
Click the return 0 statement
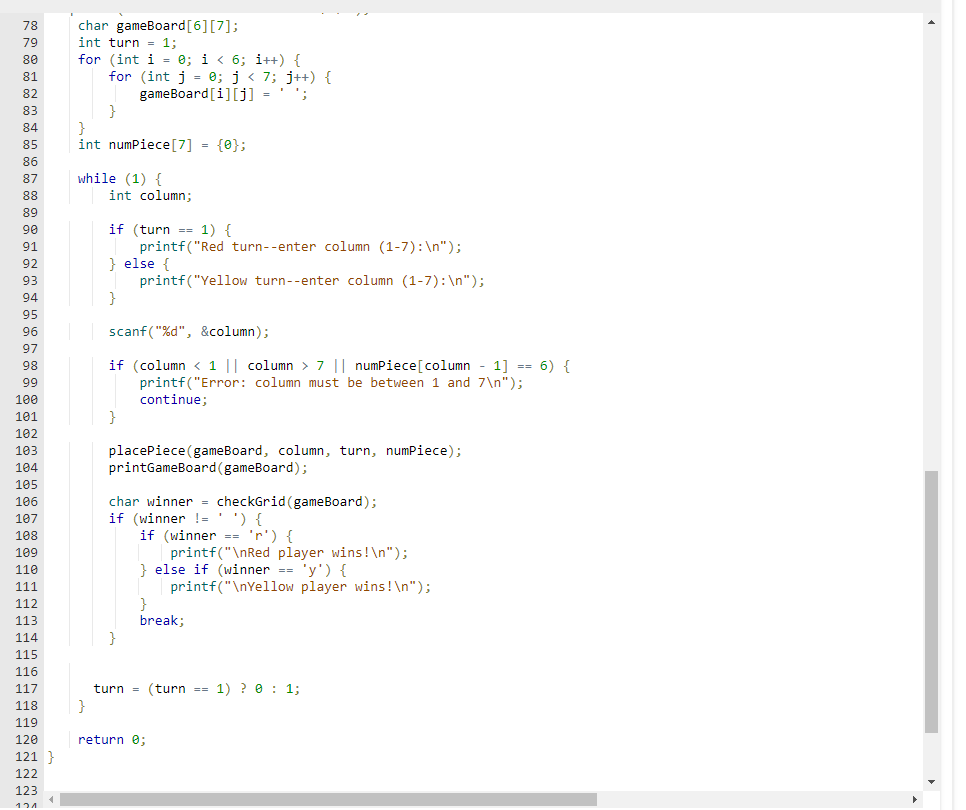tap(107, 739)
